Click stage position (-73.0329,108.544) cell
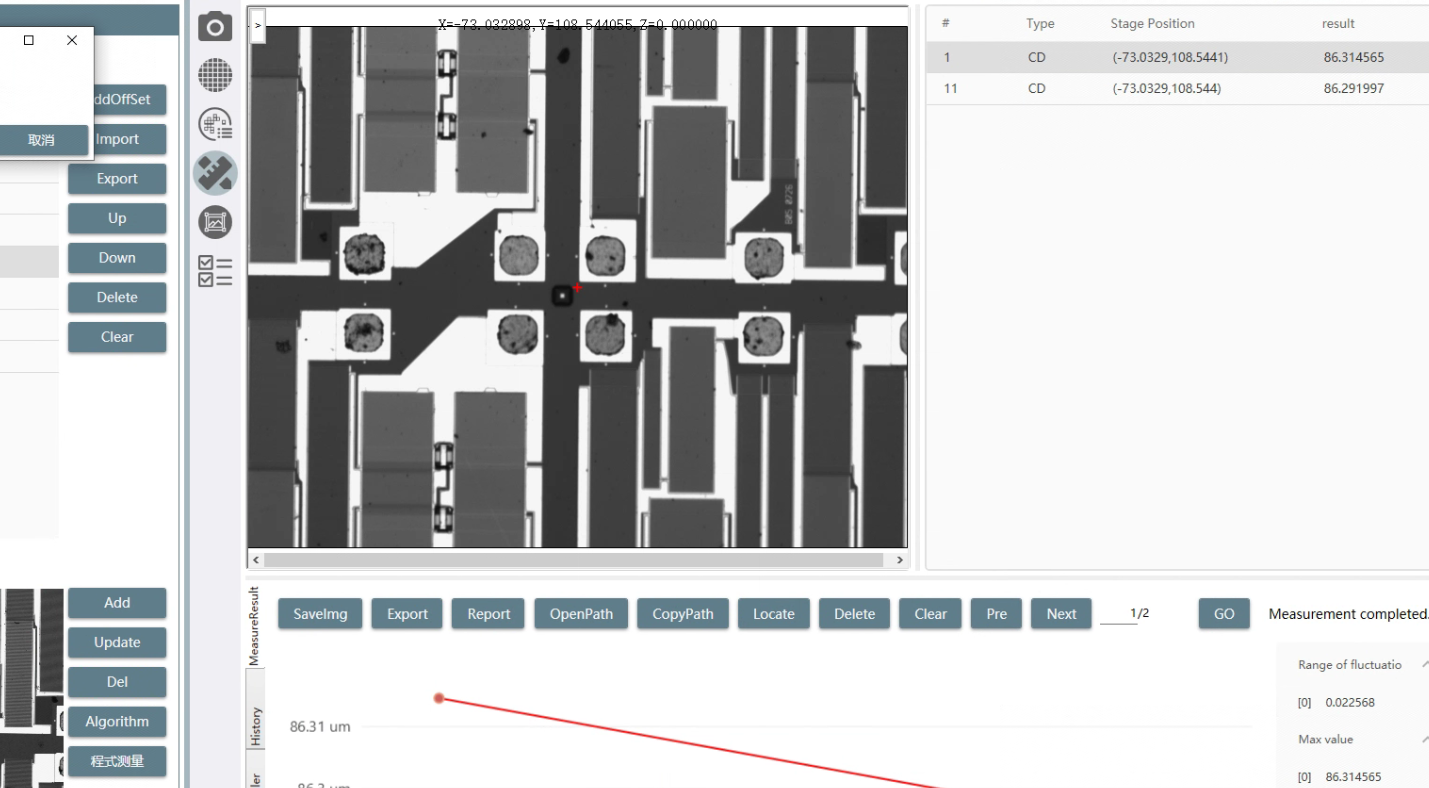Image resolution: width=1429 pixels, height=788 pixels. point(1167,88)
